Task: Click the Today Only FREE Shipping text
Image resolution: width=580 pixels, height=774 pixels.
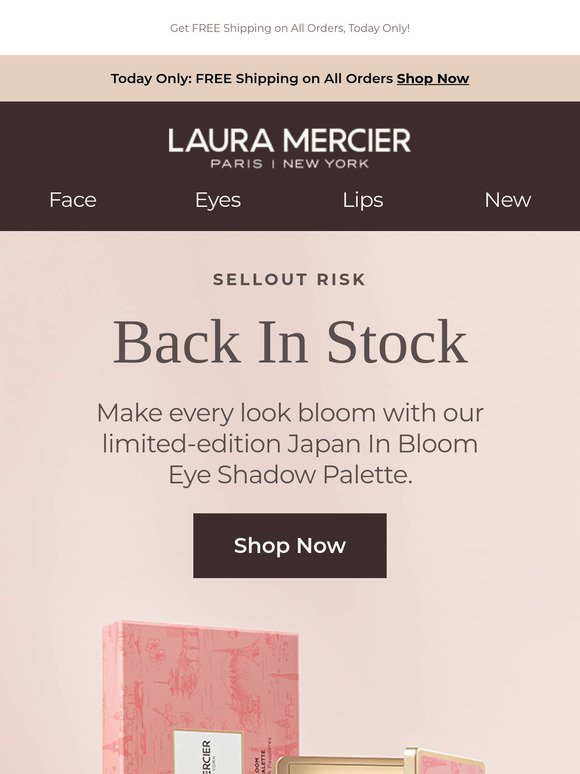Action: (252, 78)
